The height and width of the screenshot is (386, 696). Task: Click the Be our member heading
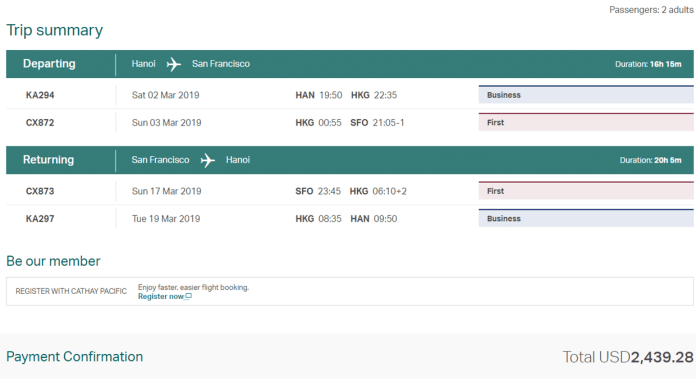[x=53, y=261]
